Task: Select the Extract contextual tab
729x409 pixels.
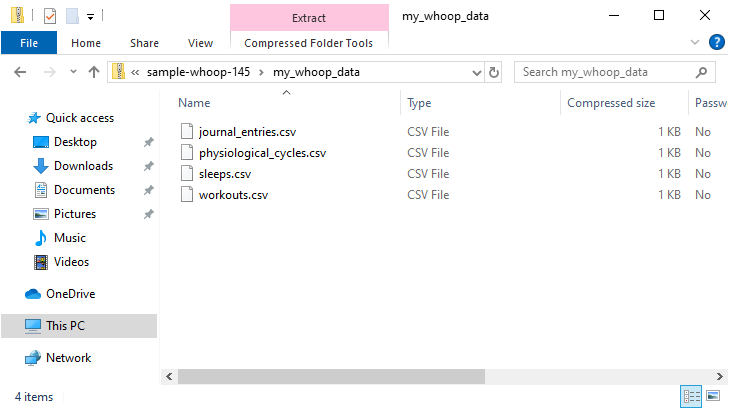Action: point(309,18)
